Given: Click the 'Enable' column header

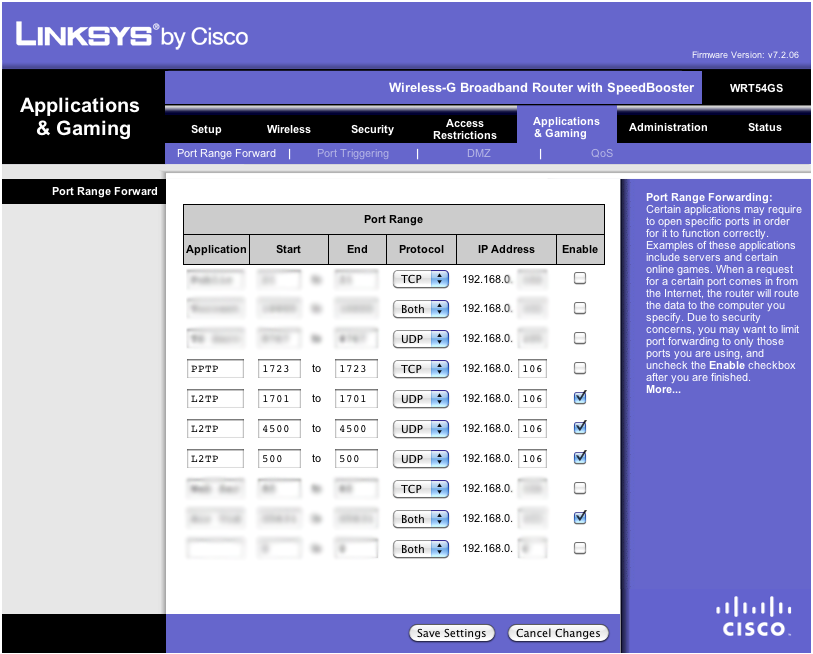Looking at the screenshot, I should click(x=580, y=249).
